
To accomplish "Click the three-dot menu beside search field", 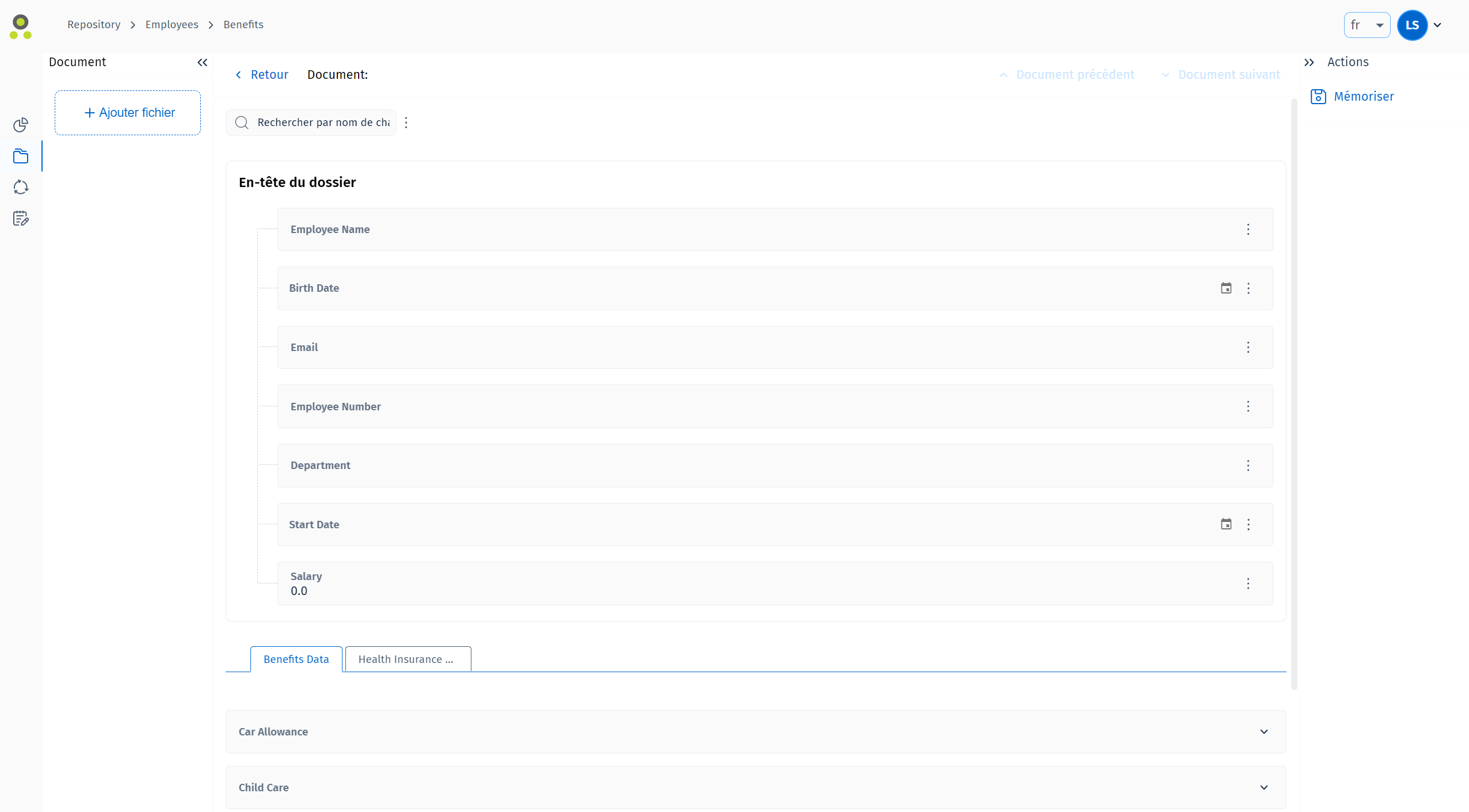I will [x=406, y=123].
